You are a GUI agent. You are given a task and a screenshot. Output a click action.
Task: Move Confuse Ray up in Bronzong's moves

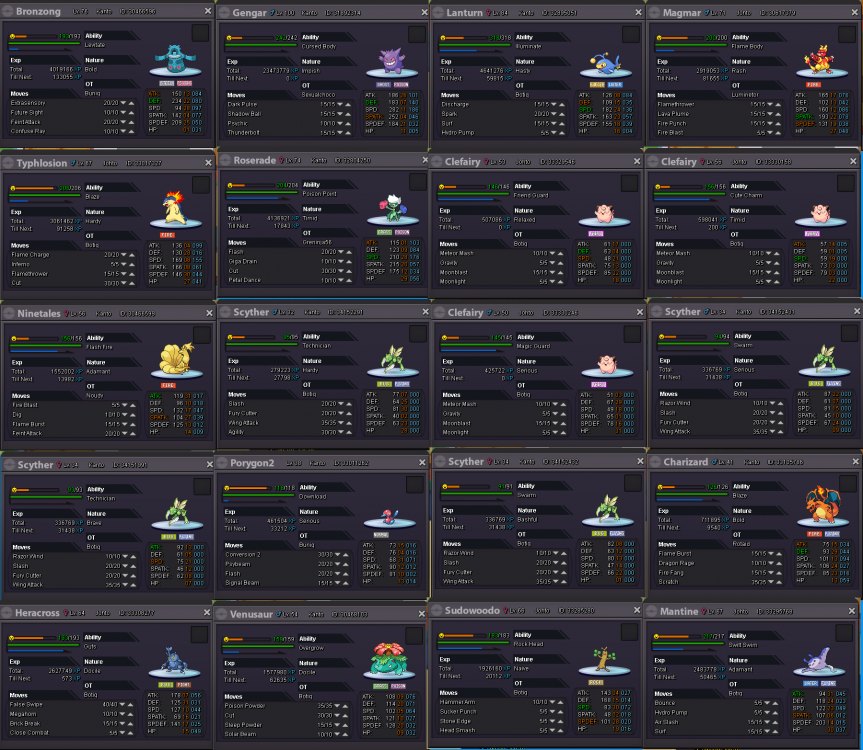(x=133, y=131)
